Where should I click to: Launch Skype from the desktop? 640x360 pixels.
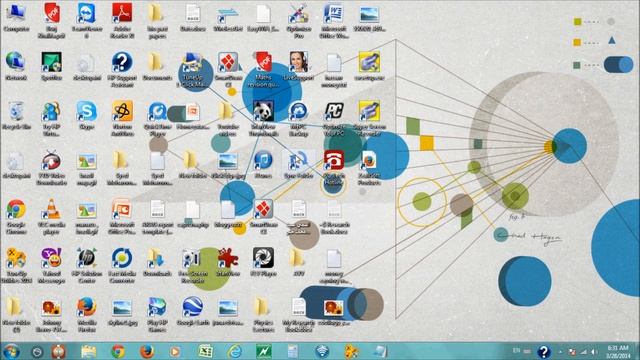(x=87, y=115)
